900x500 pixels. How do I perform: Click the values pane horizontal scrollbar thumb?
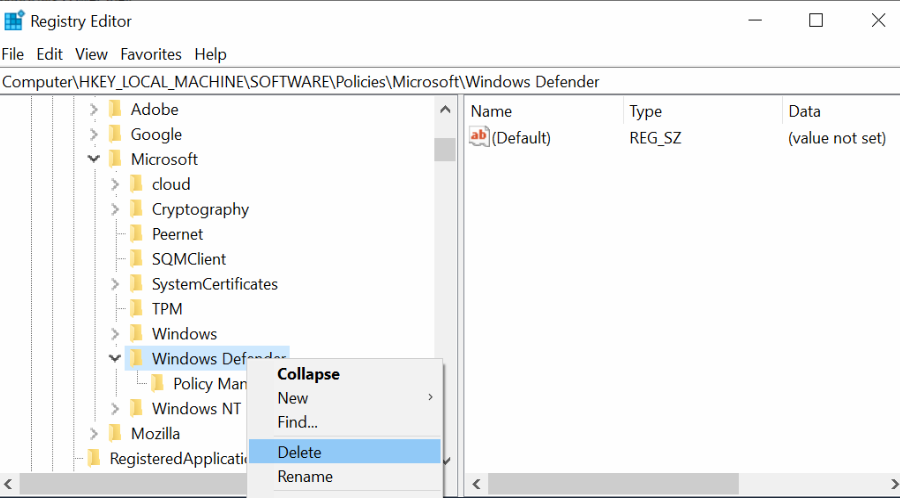[x=613, y=484]
